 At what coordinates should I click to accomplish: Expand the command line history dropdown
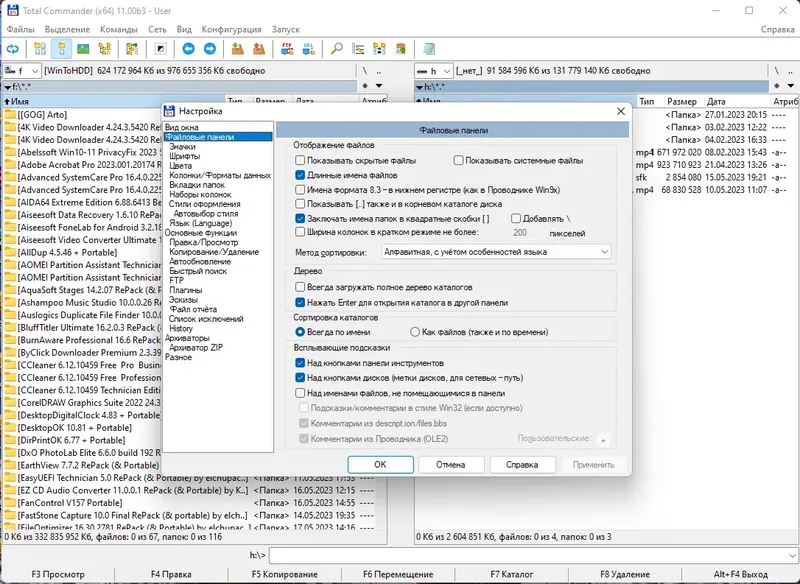pos(792,555)
